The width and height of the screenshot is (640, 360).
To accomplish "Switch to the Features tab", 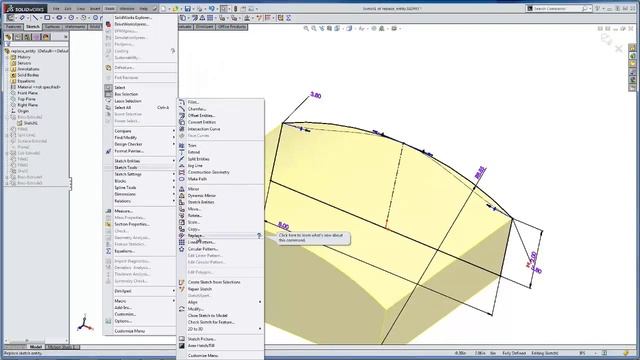I will tap(13, 27).
